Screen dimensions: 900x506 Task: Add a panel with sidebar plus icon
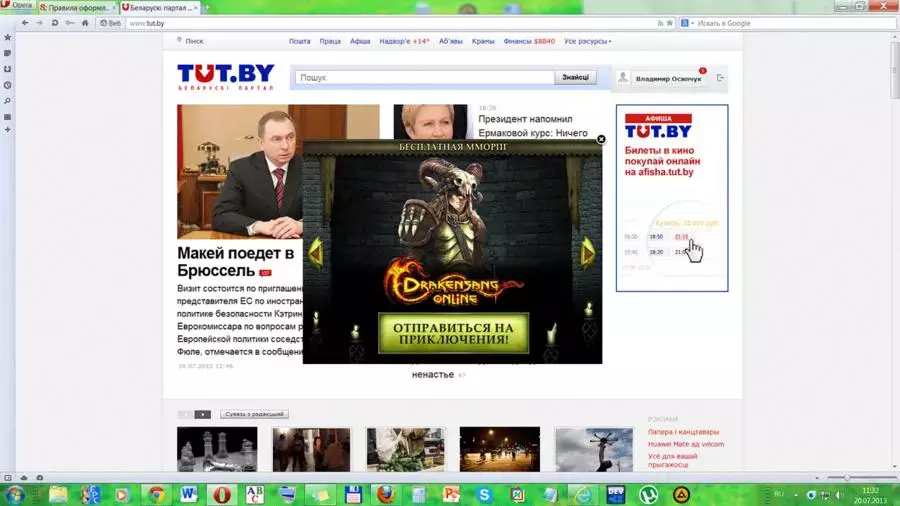pyautogui.click(x=7, y=130)
